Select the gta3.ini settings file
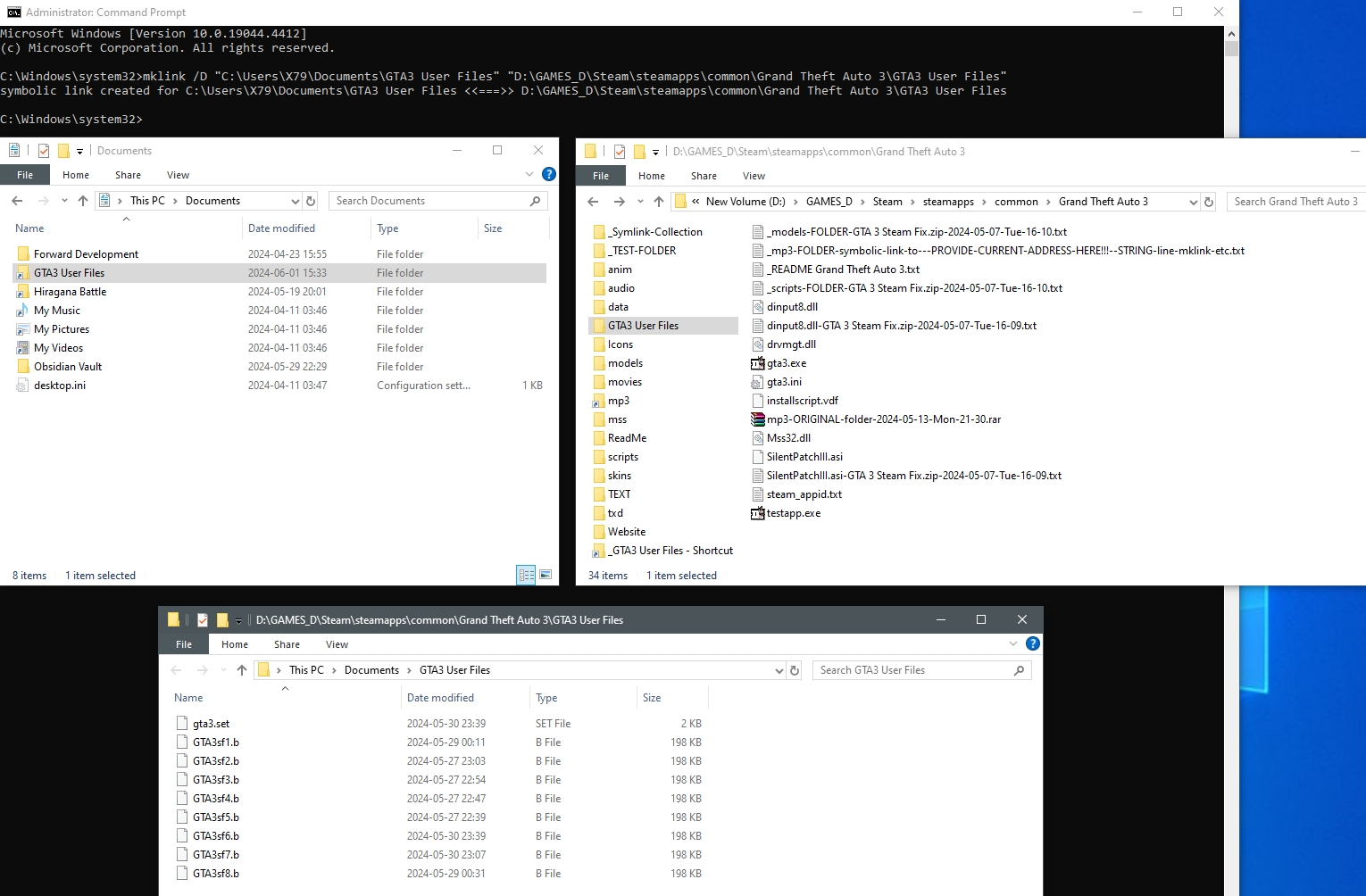Screen dimensions: 1366x896 777,382
